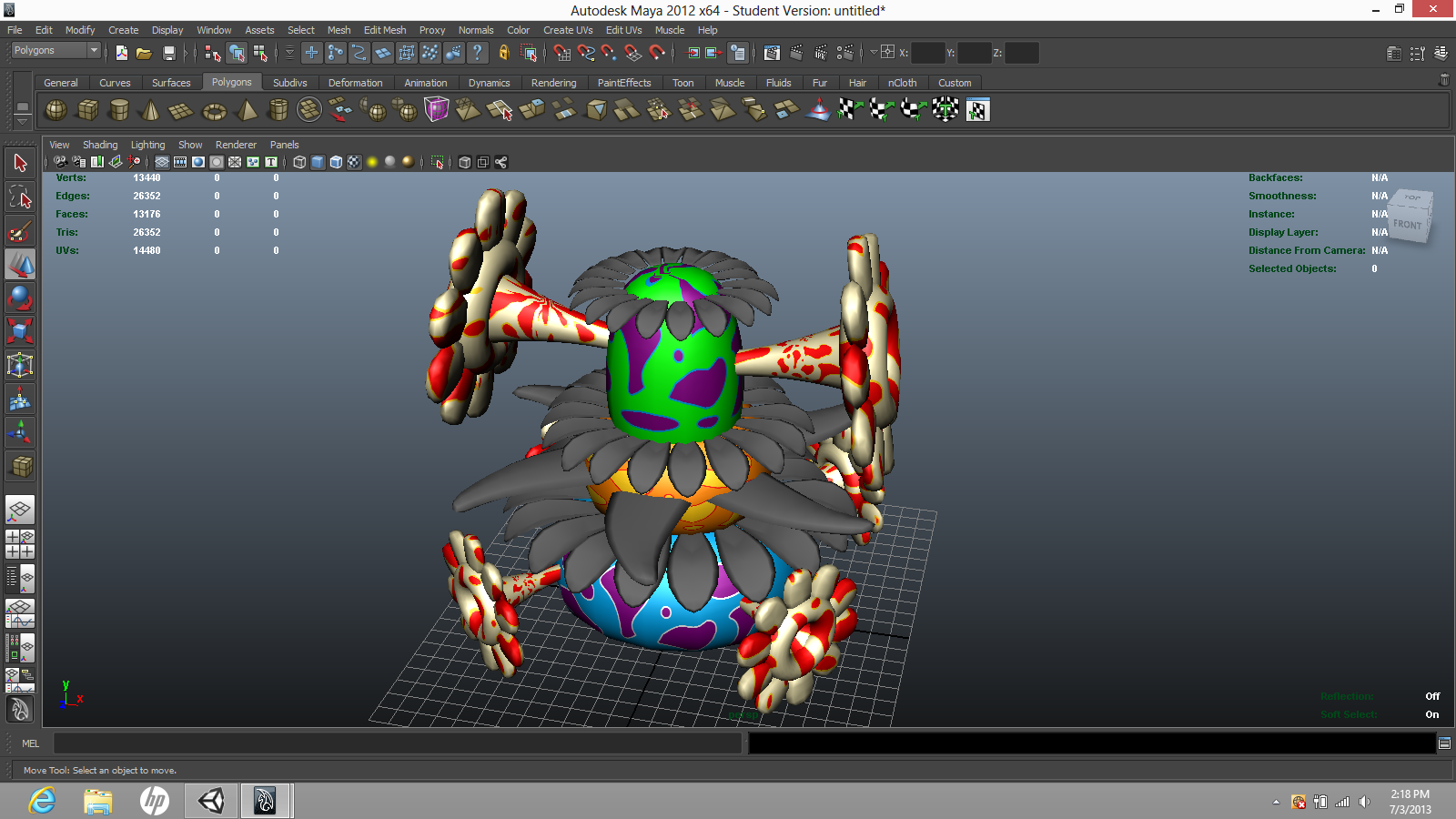Open the Create UVs menu

(568, 30)
